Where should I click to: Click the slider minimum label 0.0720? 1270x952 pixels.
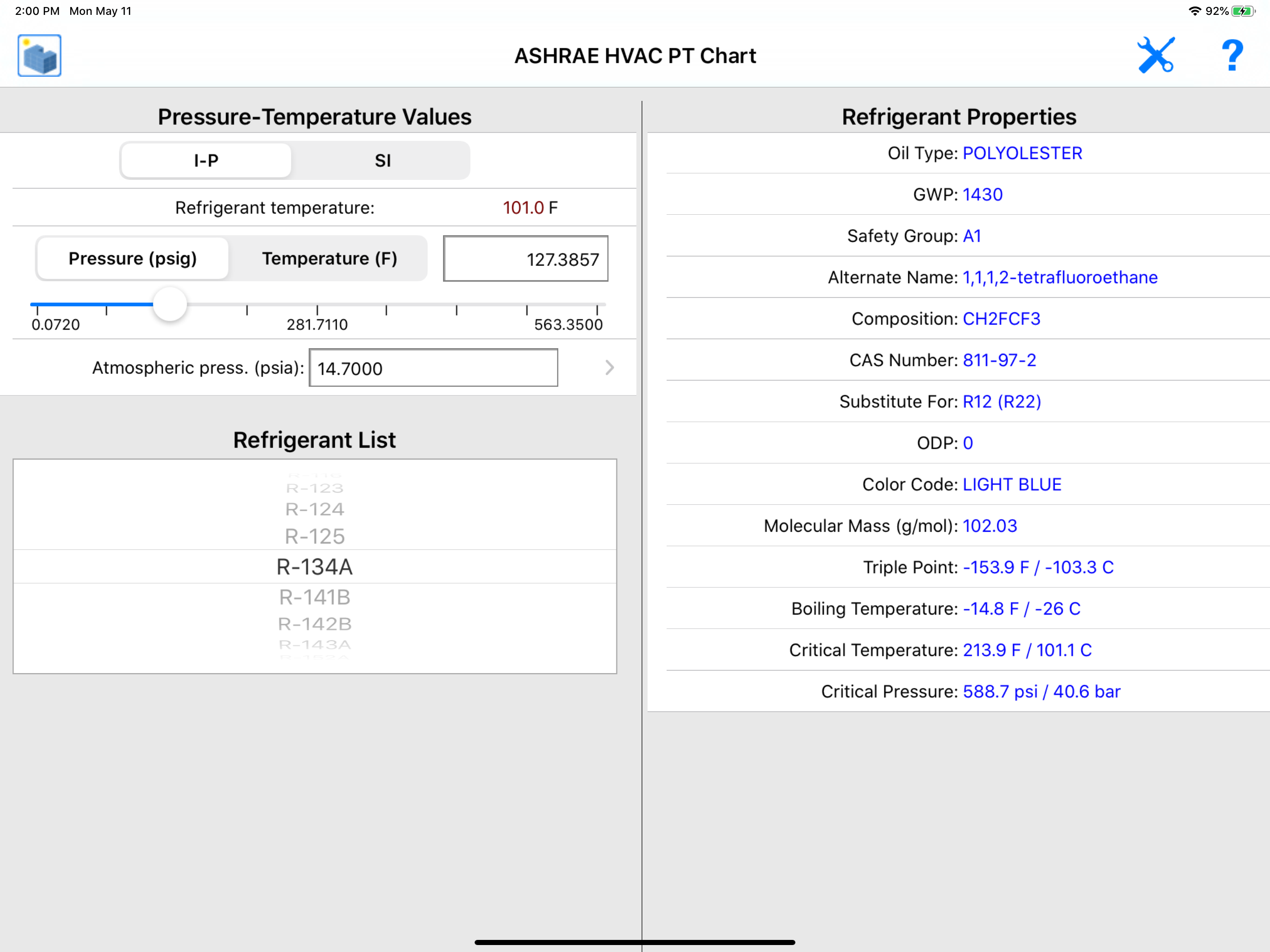pos(56,324)
